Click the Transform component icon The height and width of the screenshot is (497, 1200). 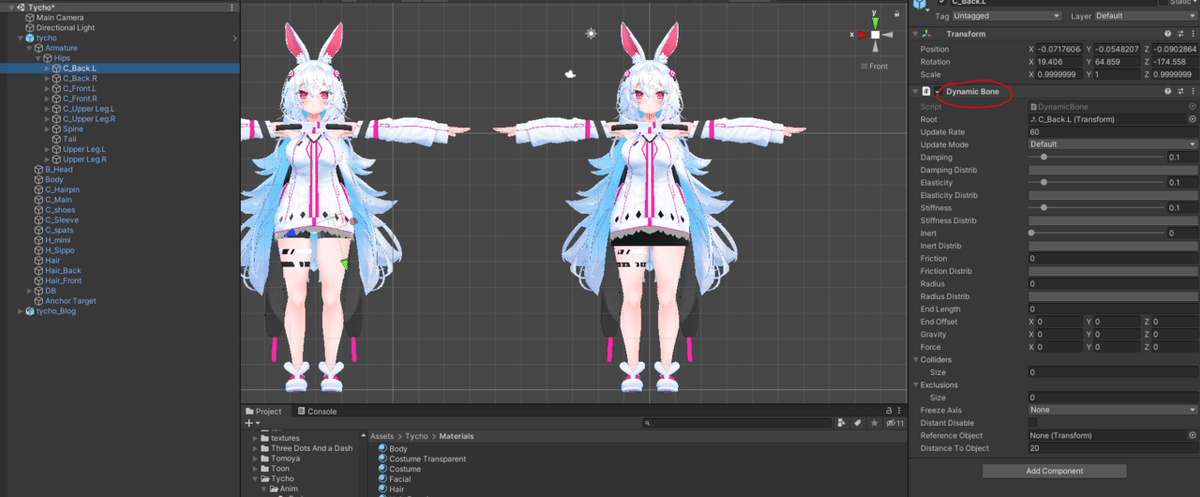click(925, 34)
